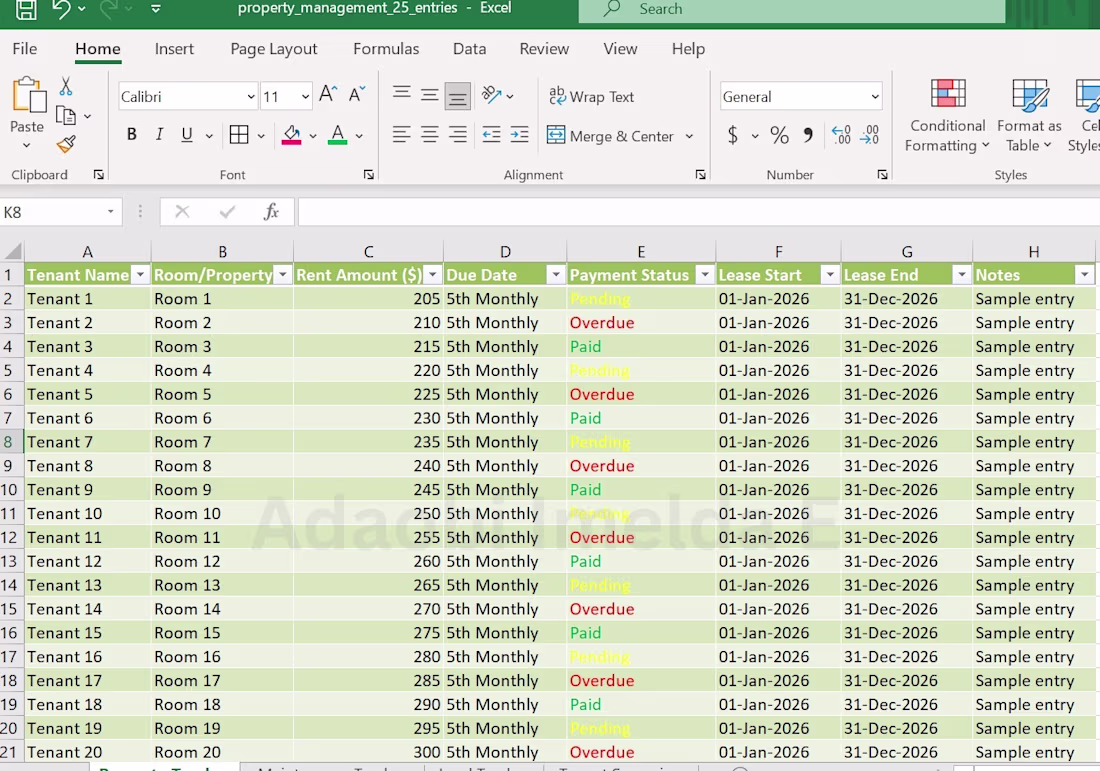Switch to the Page Layout tab

(274, 48)
